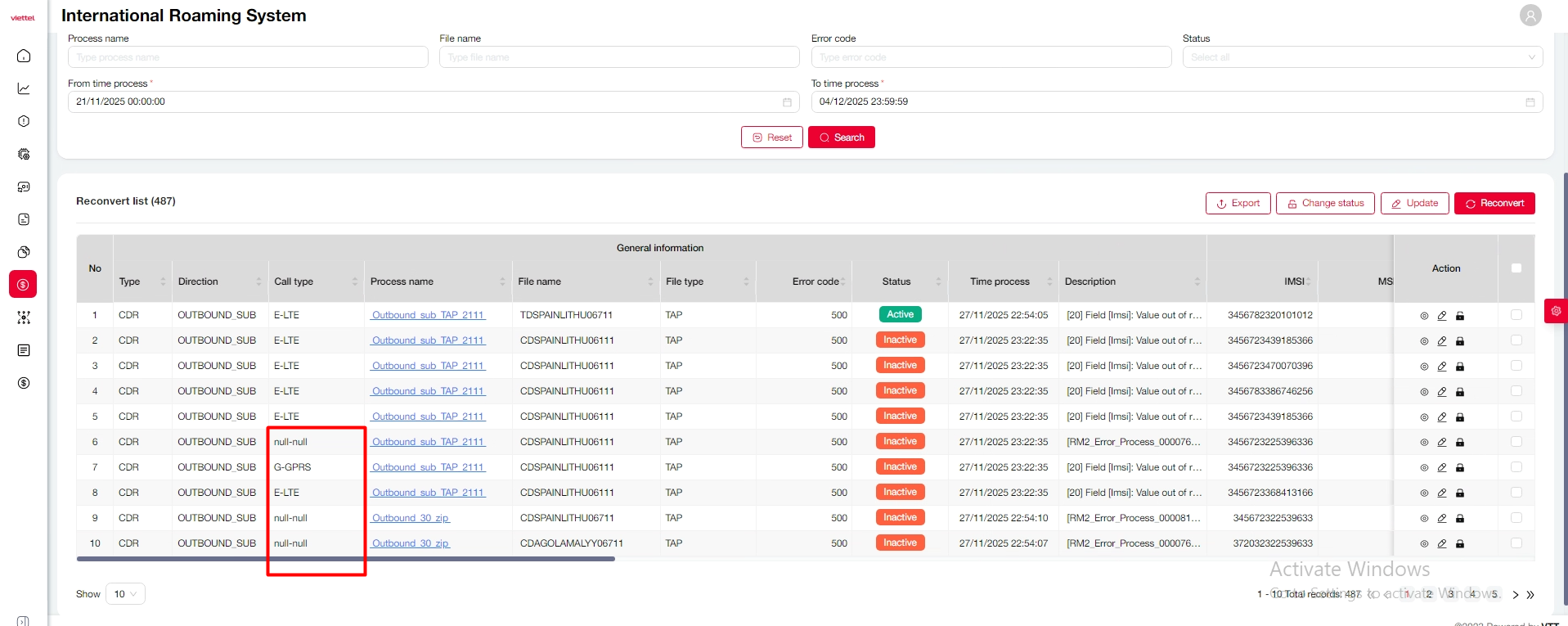Open the Status dropdown filter
Image resolution: width=1568 pixels, height=626 pixels.
click(x=1362, y=57)
